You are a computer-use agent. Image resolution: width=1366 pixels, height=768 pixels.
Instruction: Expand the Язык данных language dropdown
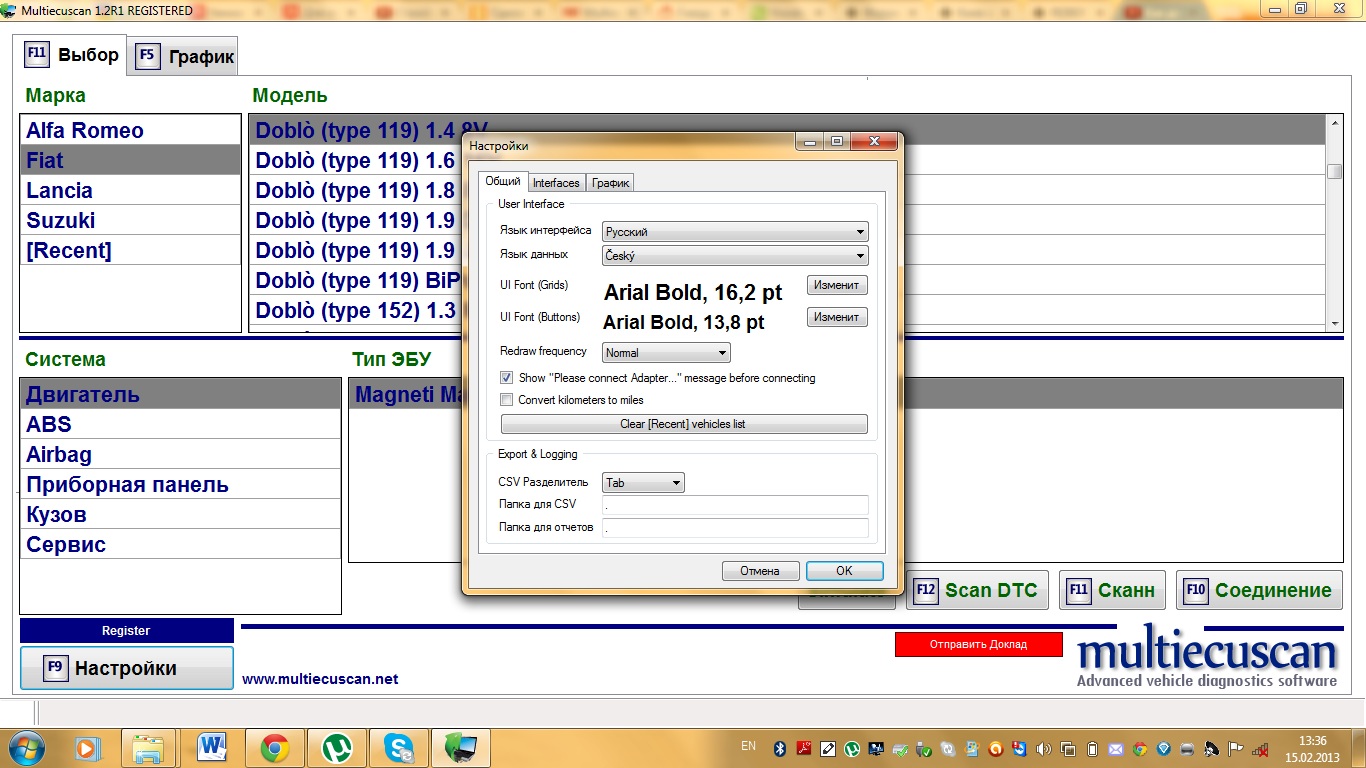click(x=735, y=256)
